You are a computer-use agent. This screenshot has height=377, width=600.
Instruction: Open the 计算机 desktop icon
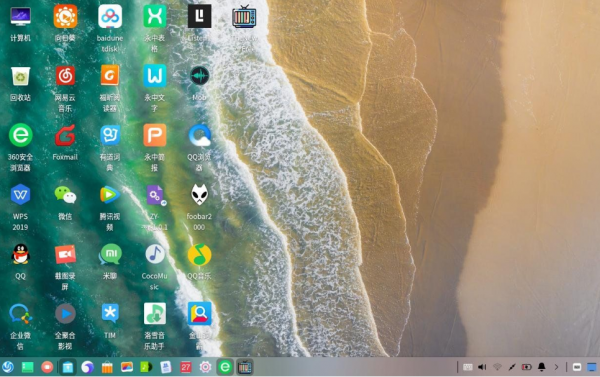[21, 16]
